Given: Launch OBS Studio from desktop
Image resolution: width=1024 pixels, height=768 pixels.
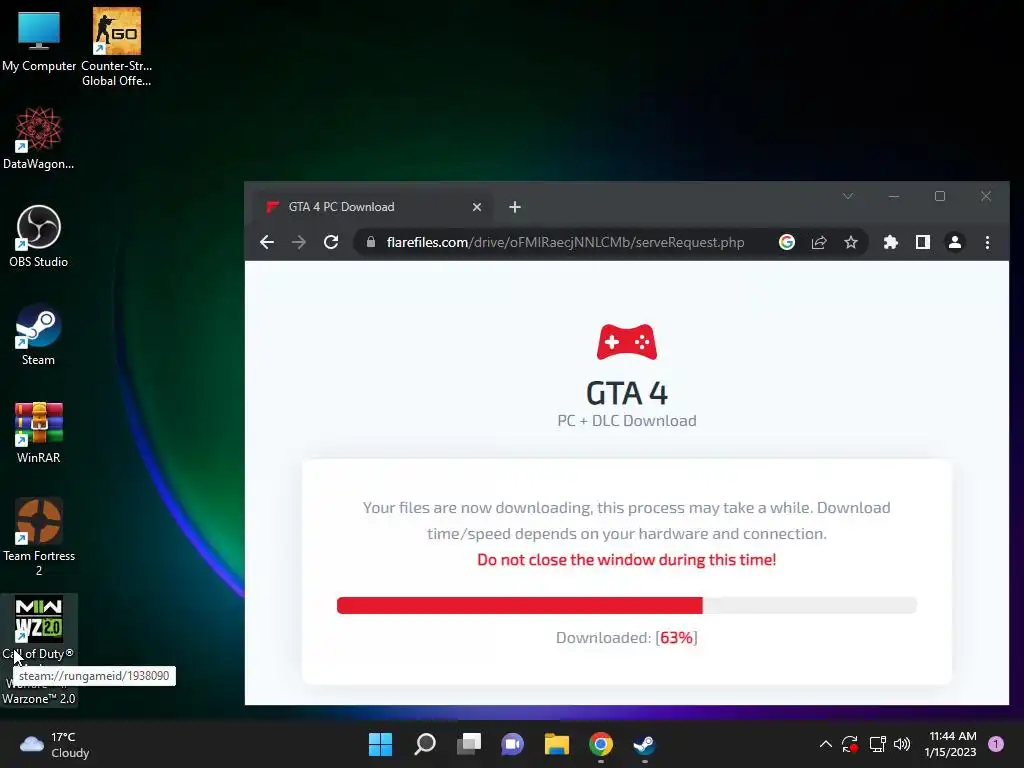Looking at the screenshot, I should (x=39, y=236).
